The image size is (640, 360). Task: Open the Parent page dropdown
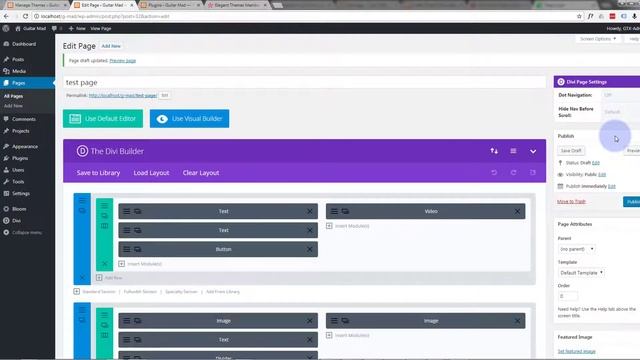pos(576,249)
